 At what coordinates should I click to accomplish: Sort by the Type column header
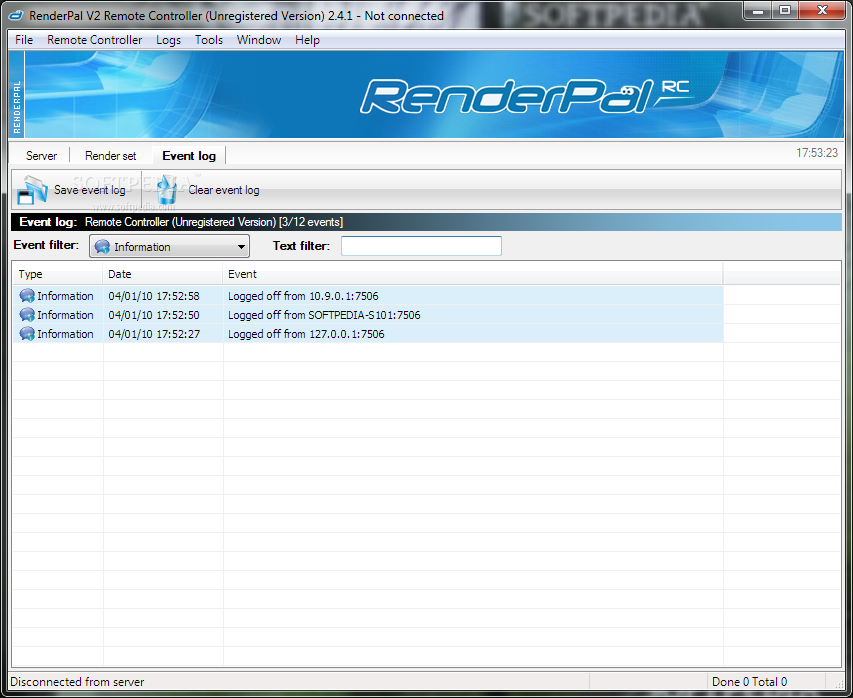point(57,274)
